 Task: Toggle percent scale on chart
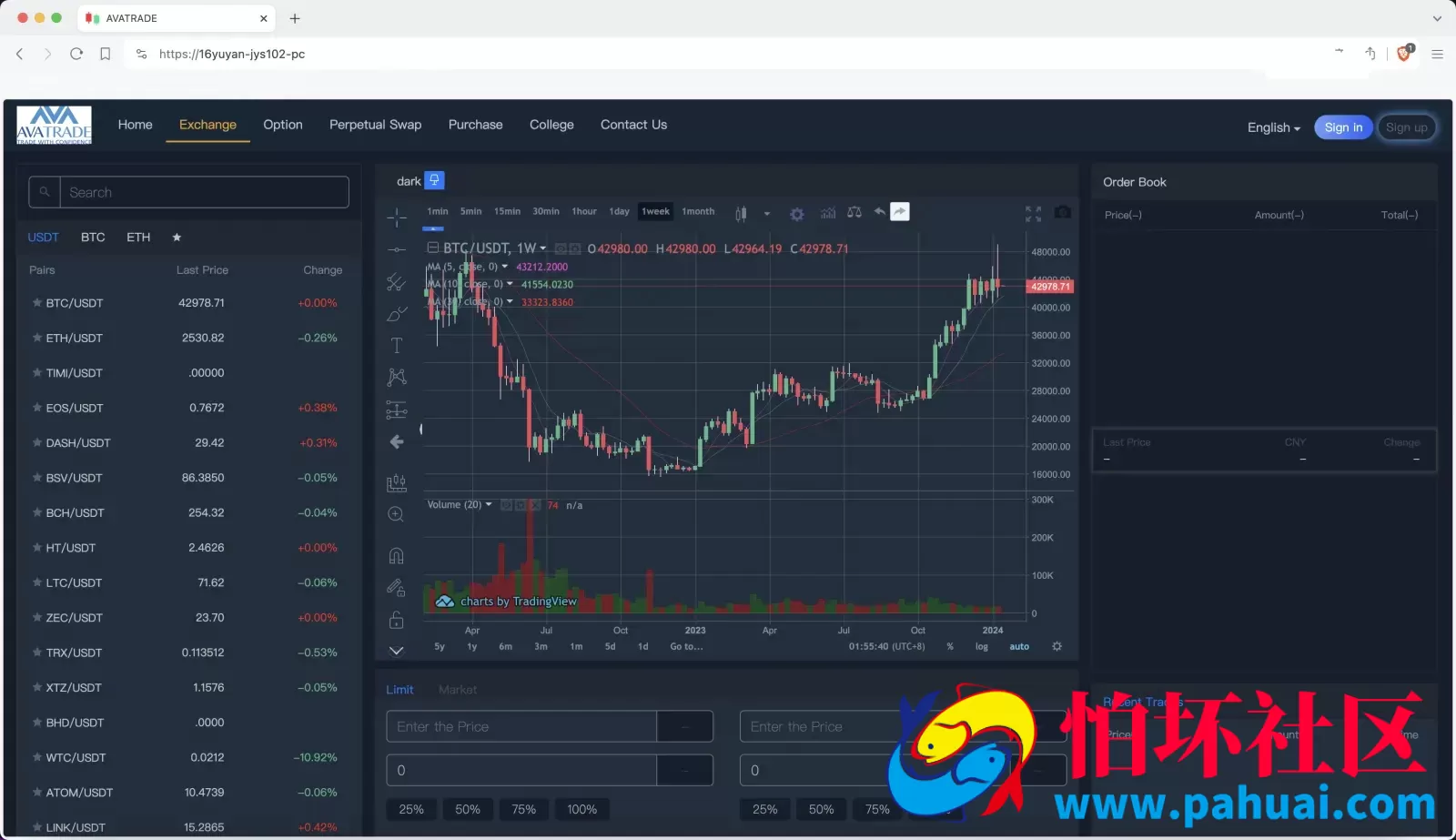(x=950, y=646)
